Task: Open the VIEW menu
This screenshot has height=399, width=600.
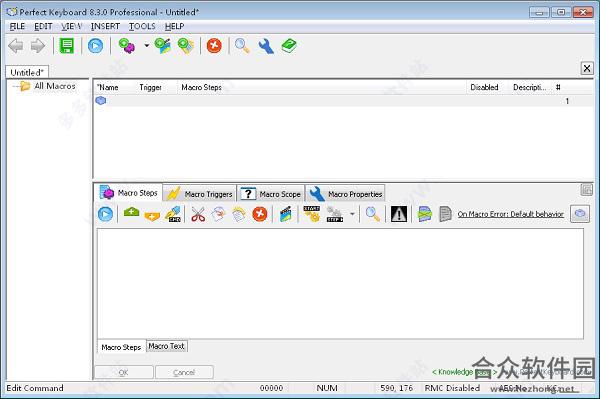Action: (x=72, y=26)
